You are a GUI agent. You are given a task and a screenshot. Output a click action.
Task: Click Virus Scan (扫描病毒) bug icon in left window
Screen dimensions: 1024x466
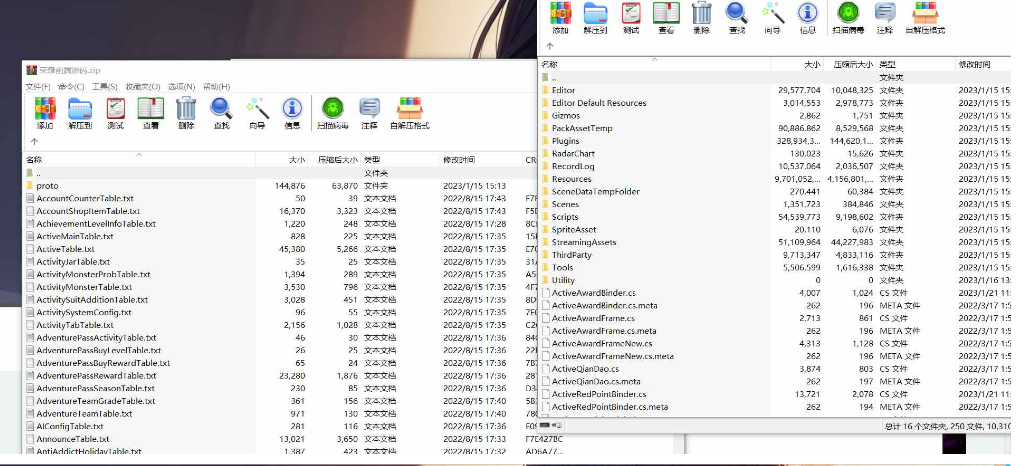pos(332,112)
